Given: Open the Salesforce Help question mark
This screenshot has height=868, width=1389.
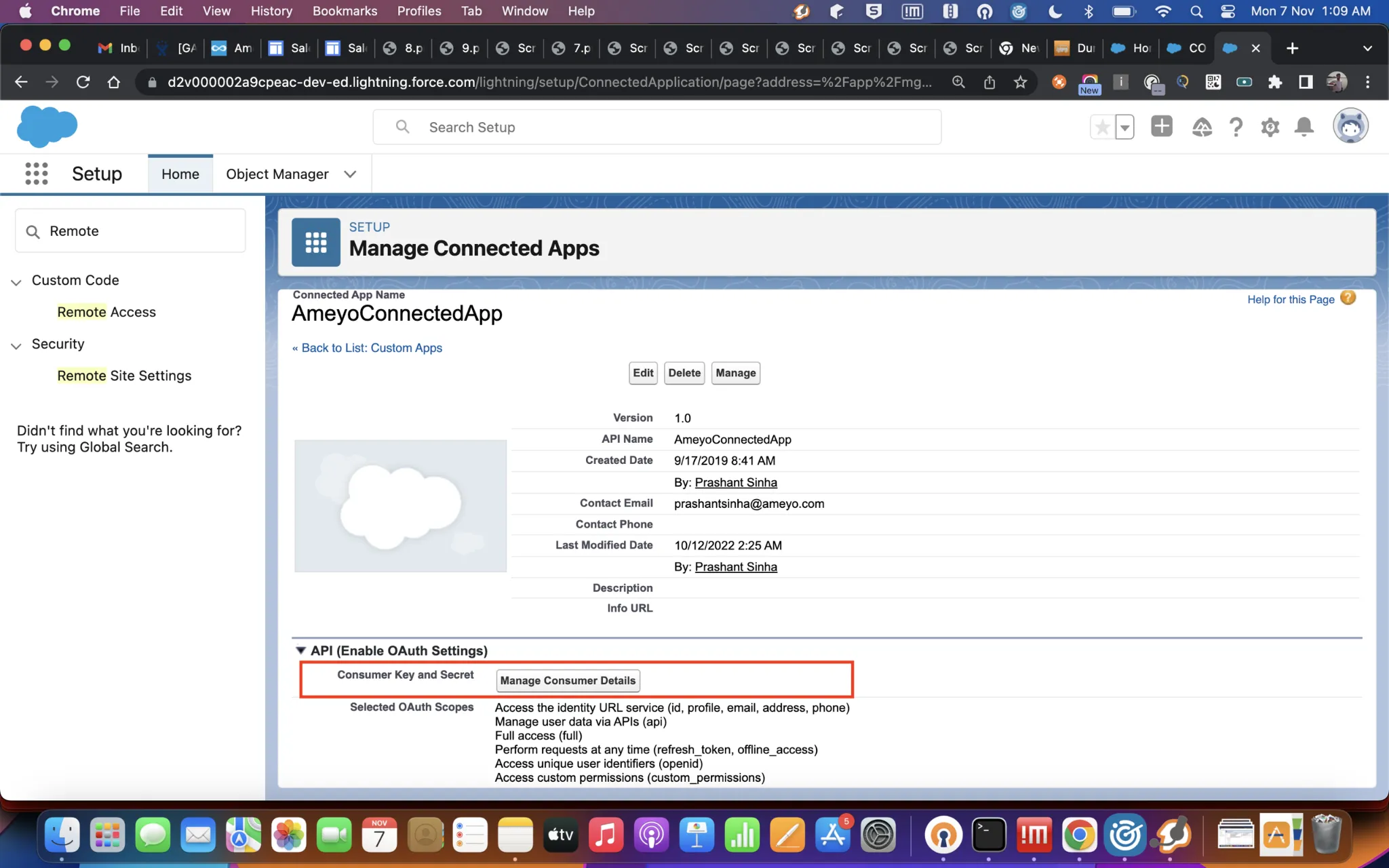Looking at the screenshot, I should [1236, 127].
